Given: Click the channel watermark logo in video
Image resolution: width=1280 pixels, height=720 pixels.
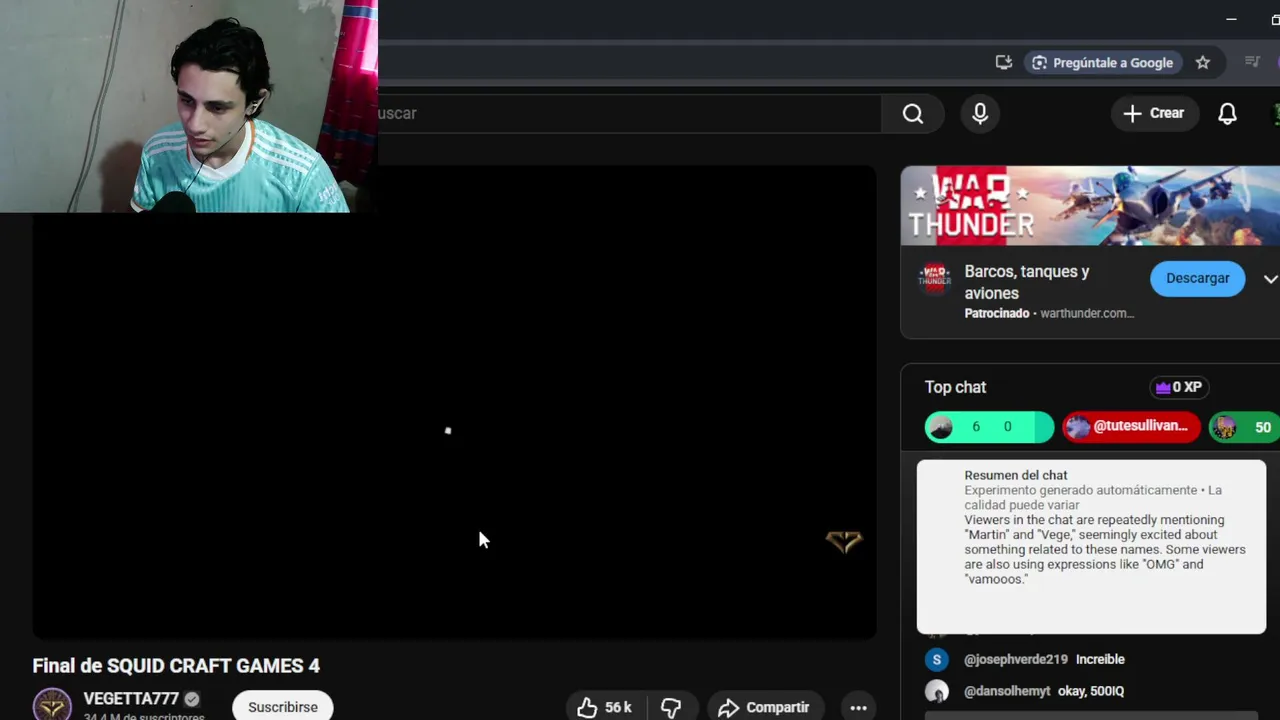Looking at the screenshot, I should (844, 541).
